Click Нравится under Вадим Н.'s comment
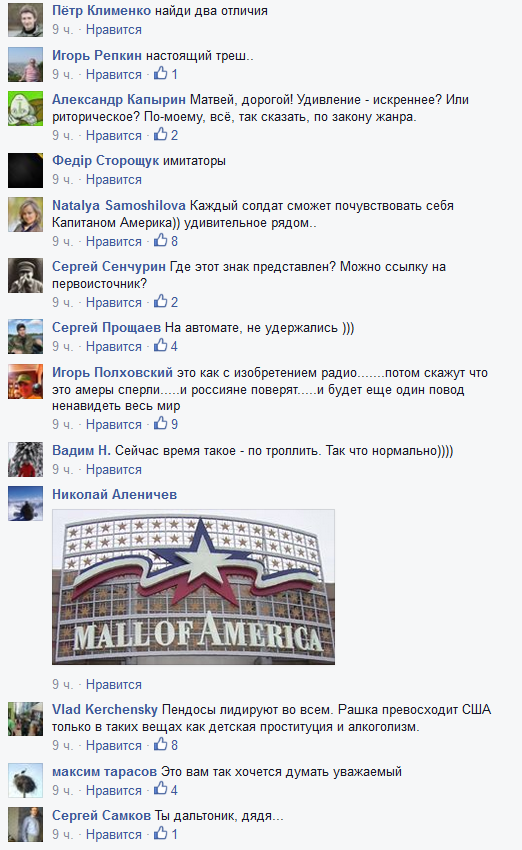 tap(114, 469)
